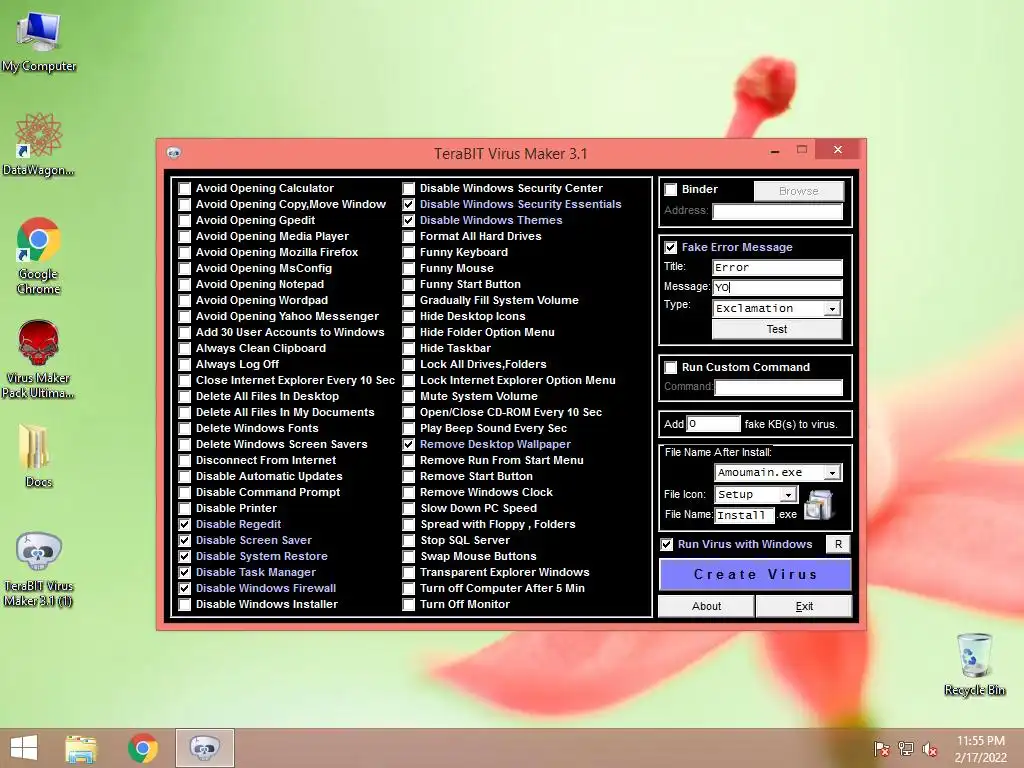Click the Test button
This screenshot has height=768, width=1024.
(x=777, y=329)
